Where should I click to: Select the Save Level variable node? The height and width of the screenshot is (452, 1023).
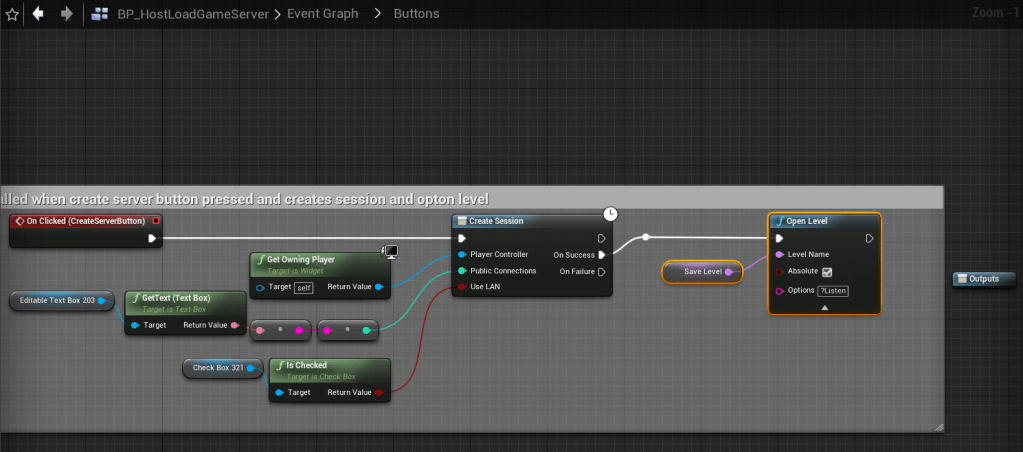coord(701,271)
